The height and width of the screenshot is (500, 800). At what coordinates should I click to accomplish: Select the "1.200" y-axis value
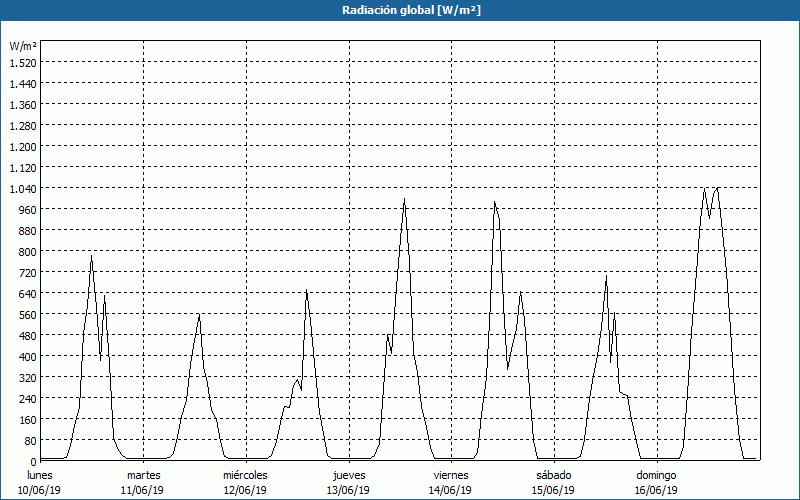point(23,146)
